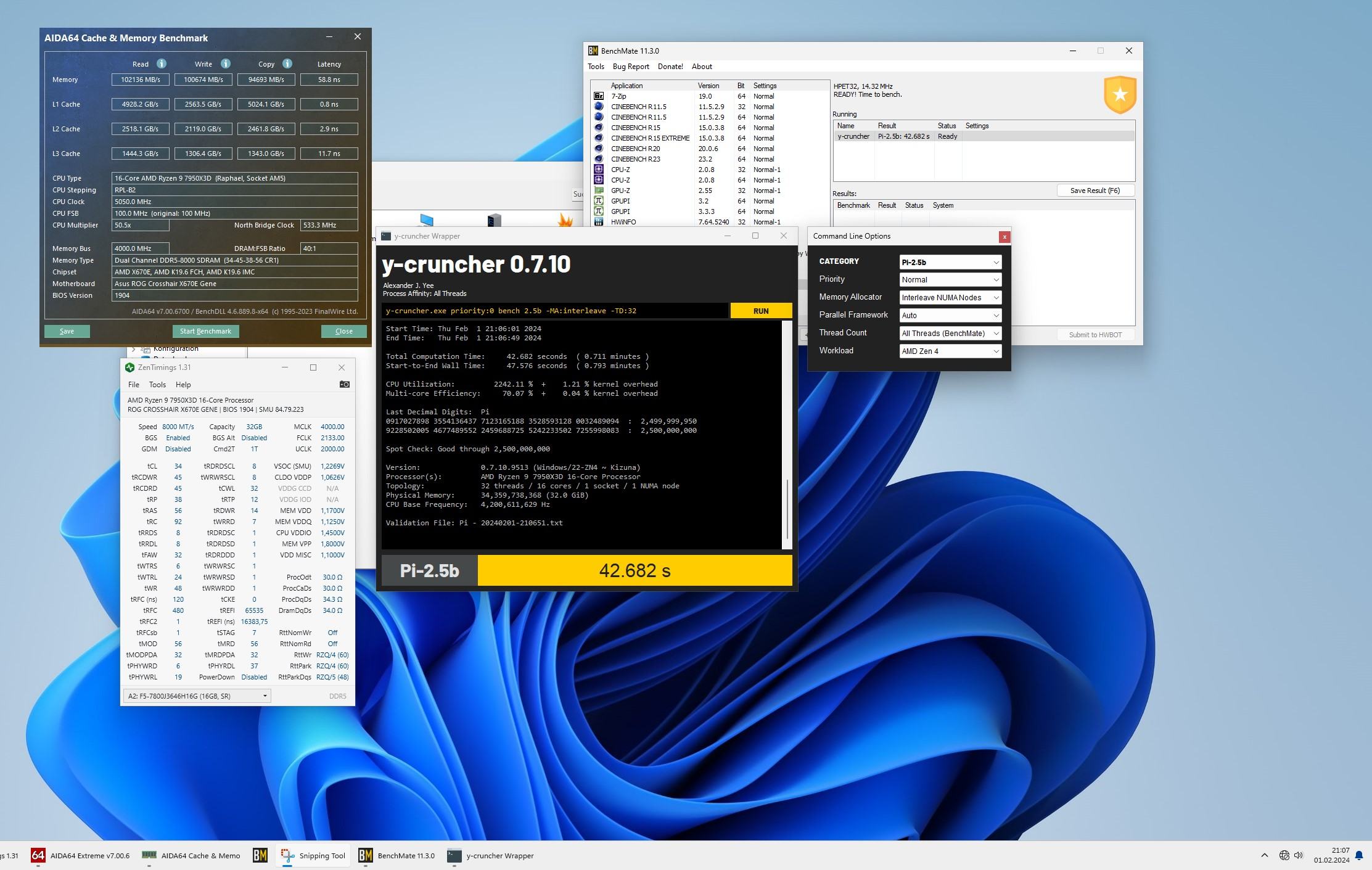Click the Memory Latency value 58.8 ns
This screenshot has height=870, width=1372.
point(329,80)
